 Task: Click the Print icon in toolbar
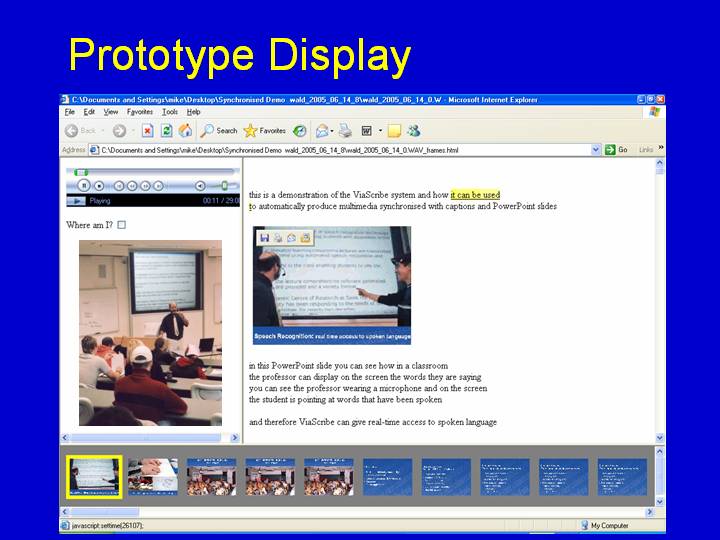point(345,131)
